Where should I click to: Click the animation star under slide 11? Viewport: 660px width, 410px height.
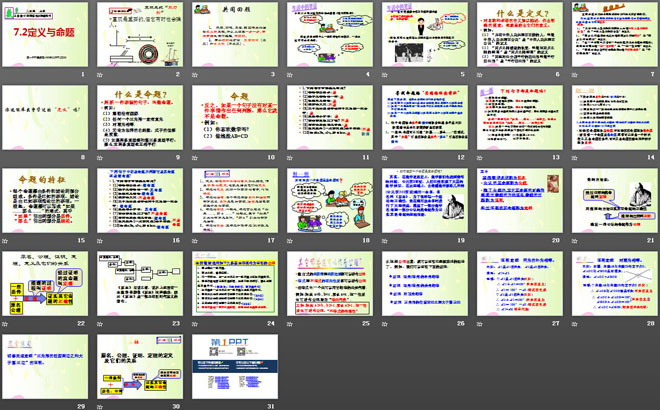pos(290,158)
